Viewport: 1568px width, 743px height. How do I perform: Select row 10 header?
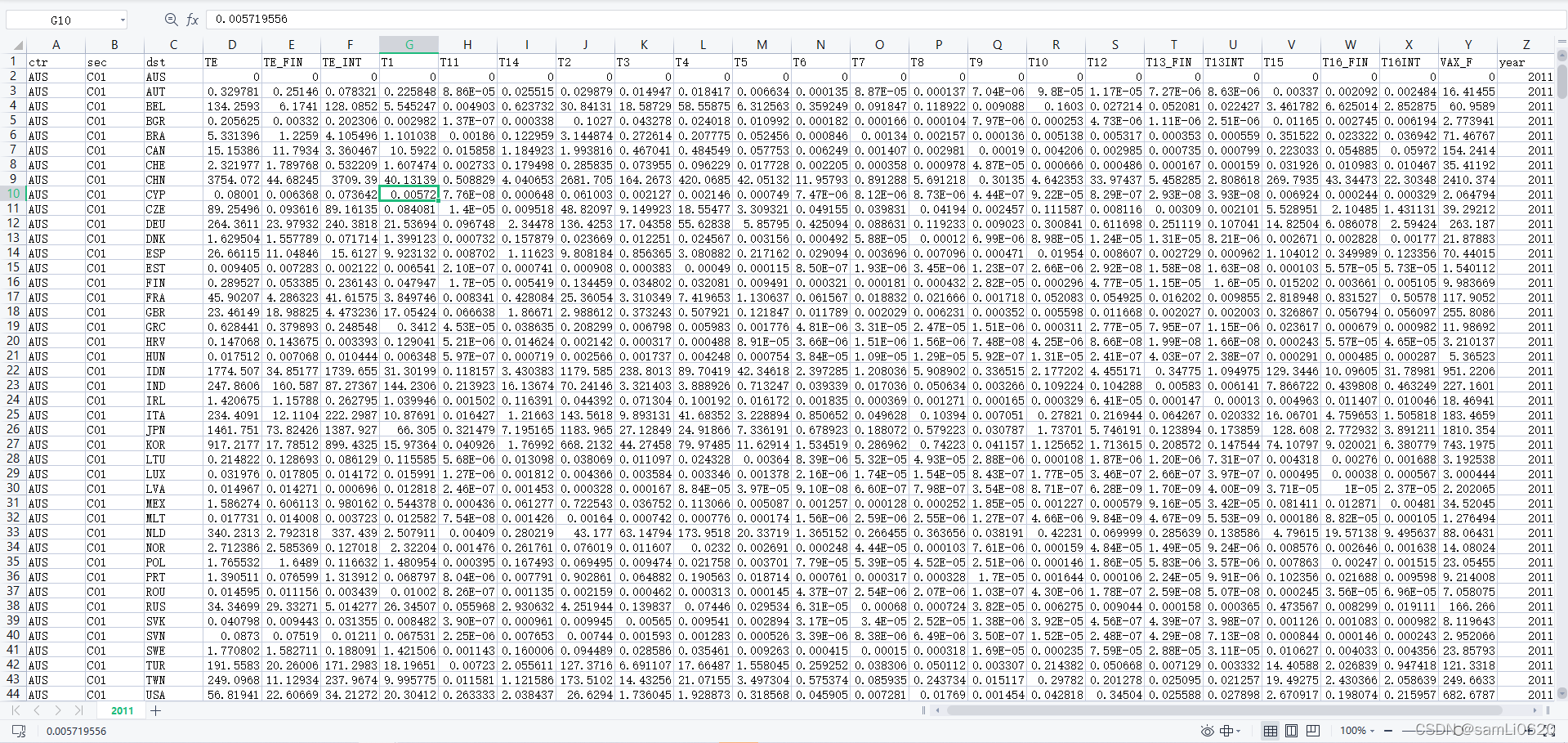point(13,194)
